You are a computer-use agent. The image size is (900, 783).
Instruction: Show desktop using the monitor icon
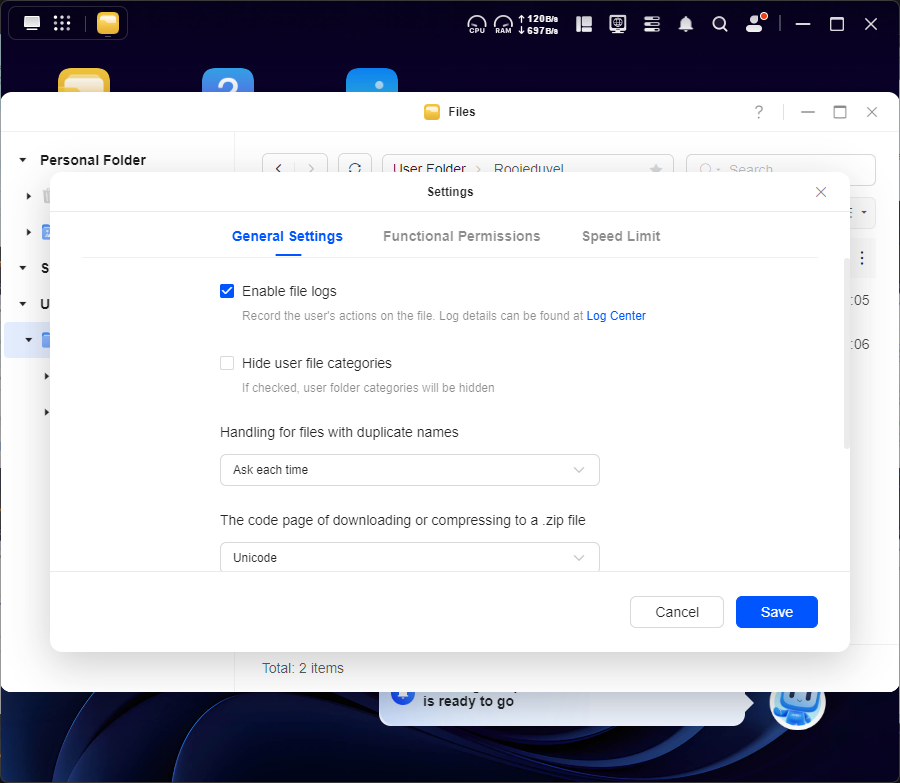point(32,23)
